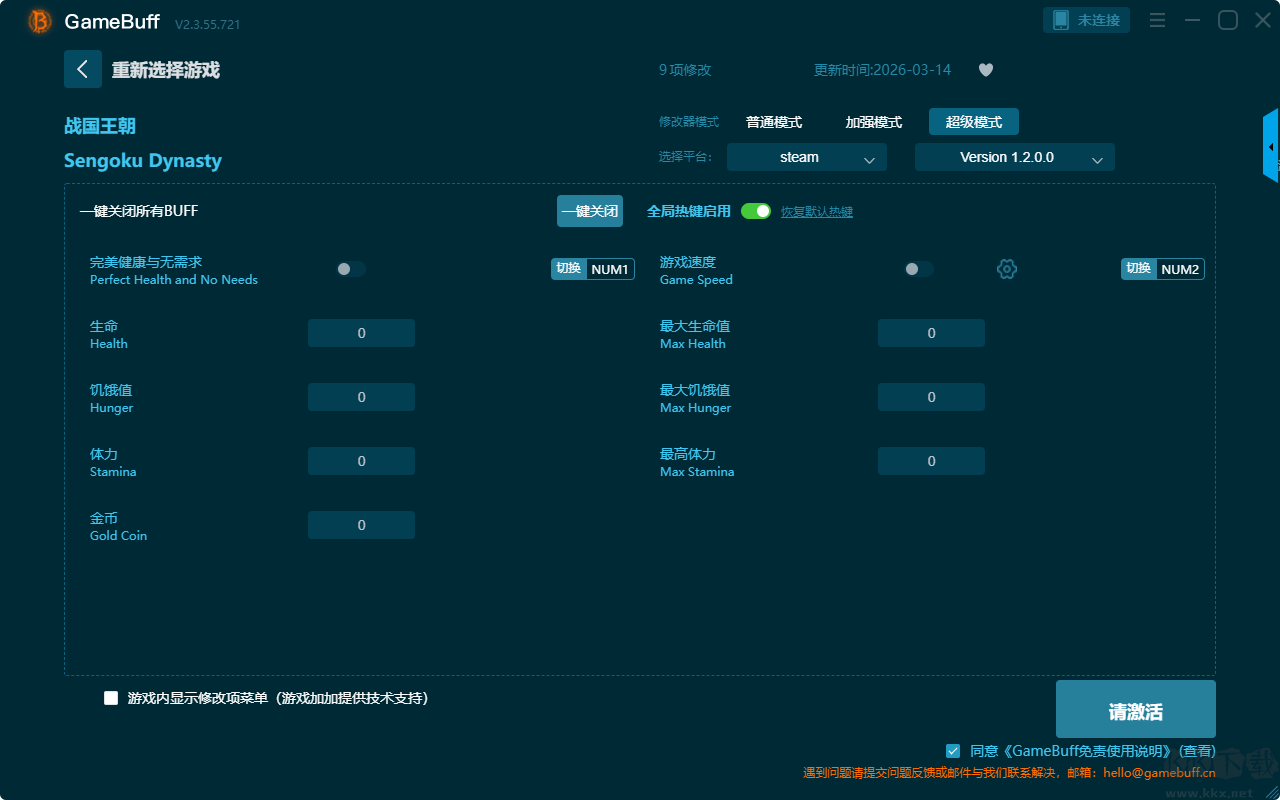Screen dimensions: 1280x800
Task: Toggle Perfect Health and No Needs switch
Action: point(351,269)
